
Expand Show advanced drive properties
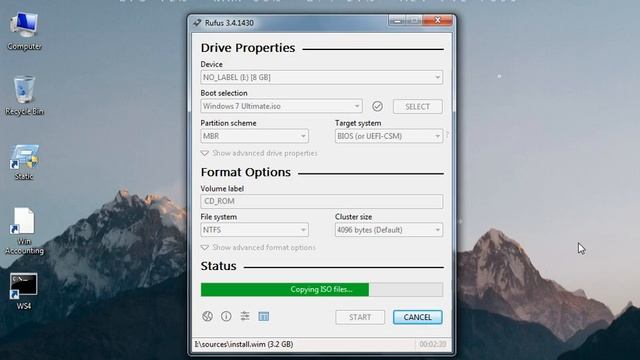(259, 153)
